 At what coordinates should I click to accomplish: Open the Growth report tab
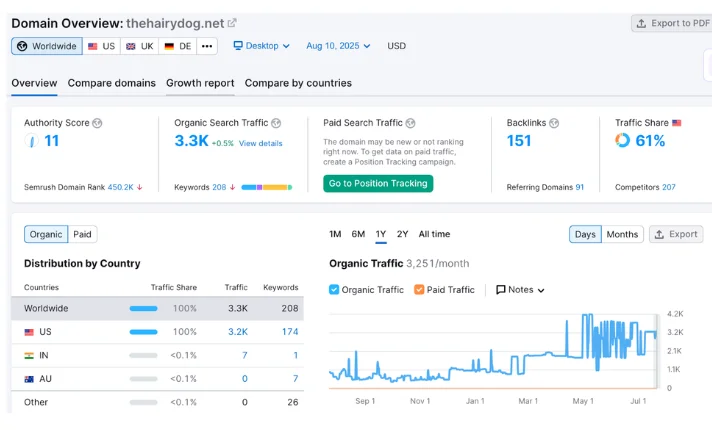(200, 83)
